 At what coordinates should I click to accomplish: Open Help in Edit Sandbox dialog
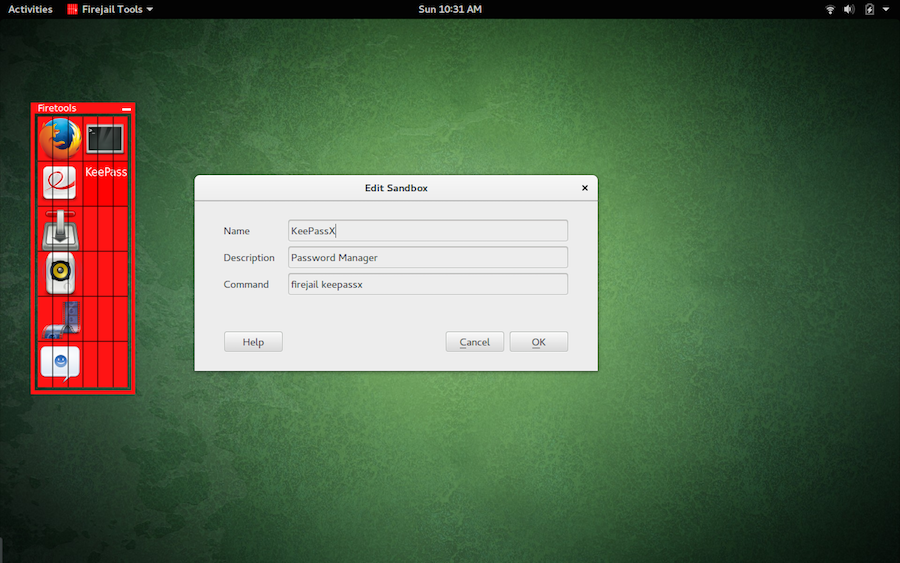(x=253, y=342)
